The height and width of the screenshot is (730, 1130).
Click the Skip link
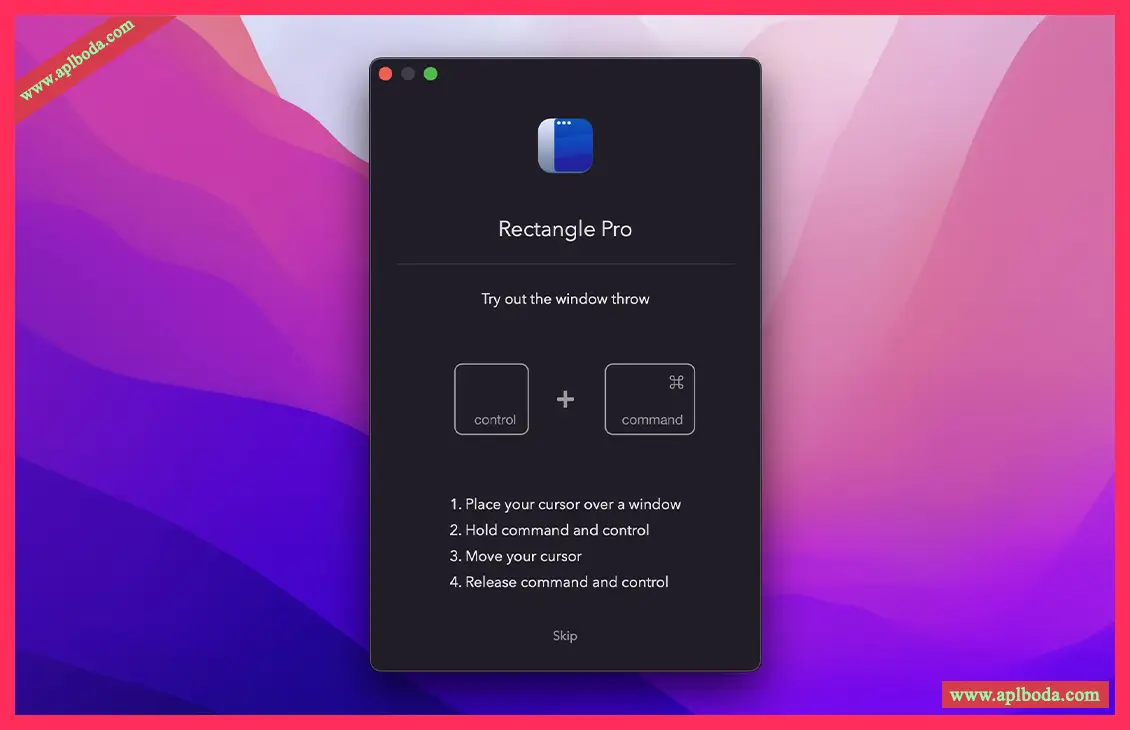pyautogui.click(x=565, y=636)
